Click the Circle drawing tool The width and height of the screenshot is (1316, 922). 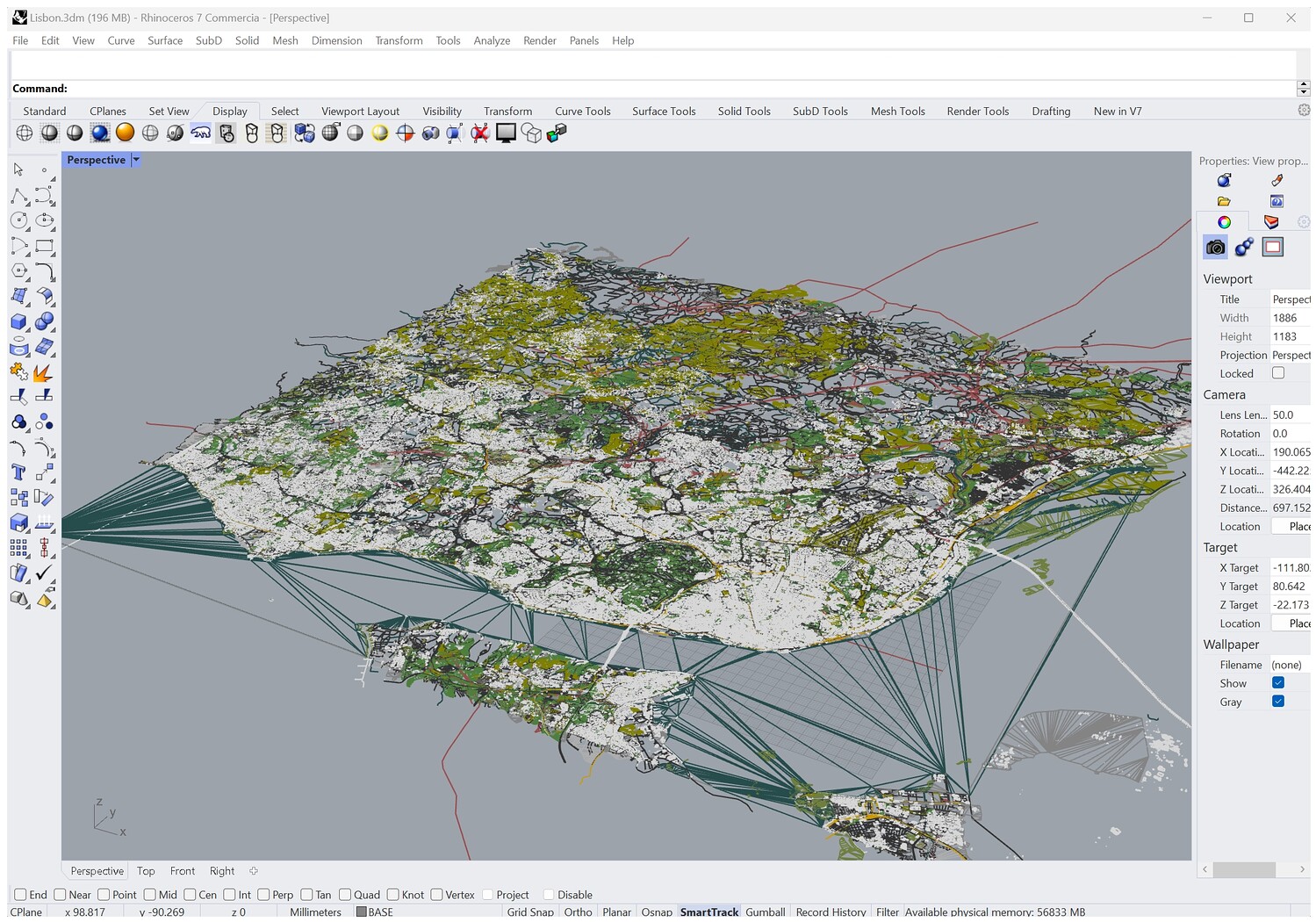[18, 220]
